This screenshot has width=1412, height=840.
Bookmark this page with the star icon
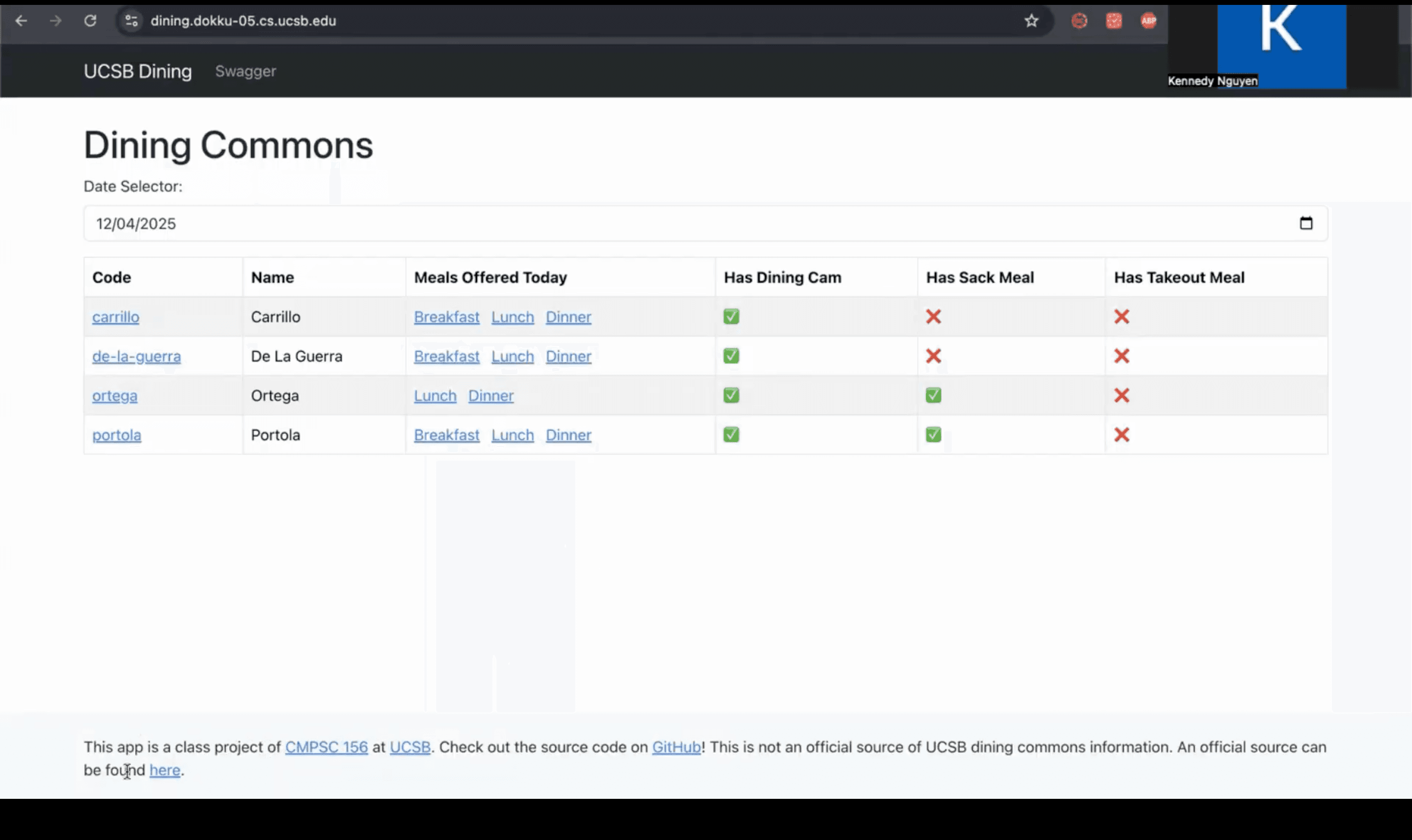1031,21
